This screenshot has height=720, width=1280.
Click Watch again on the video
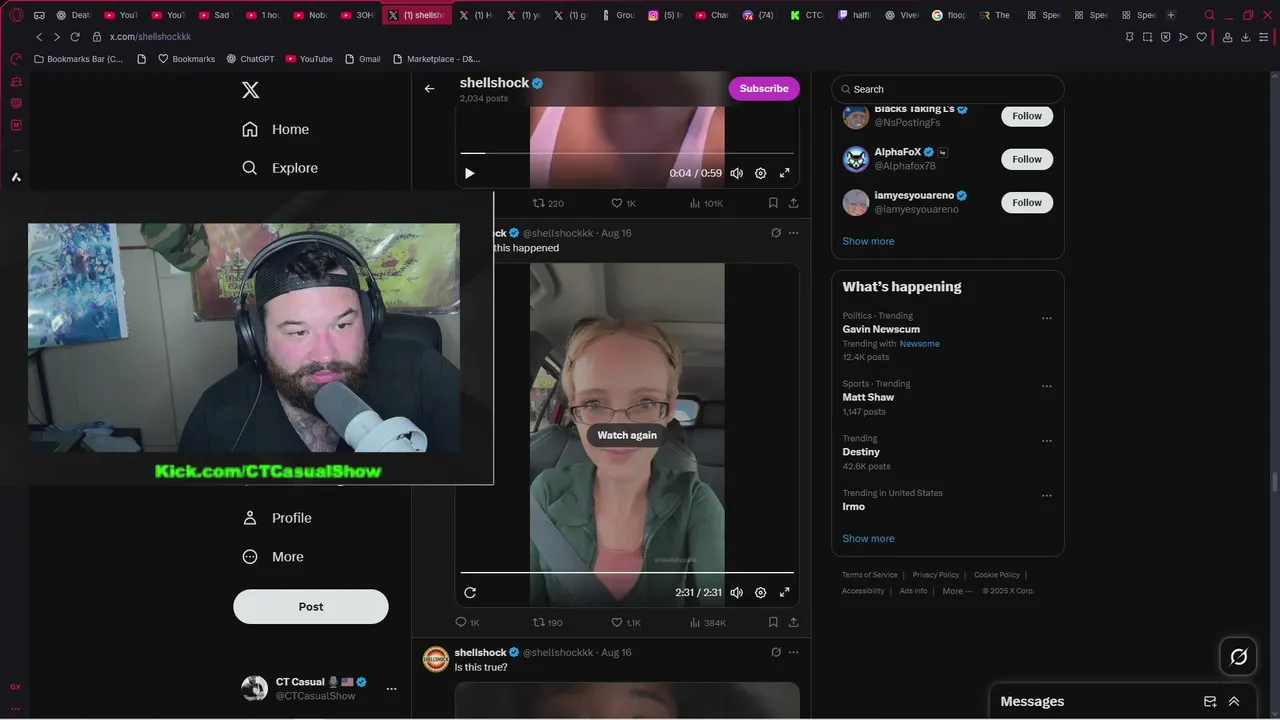[x=627, y=435]
